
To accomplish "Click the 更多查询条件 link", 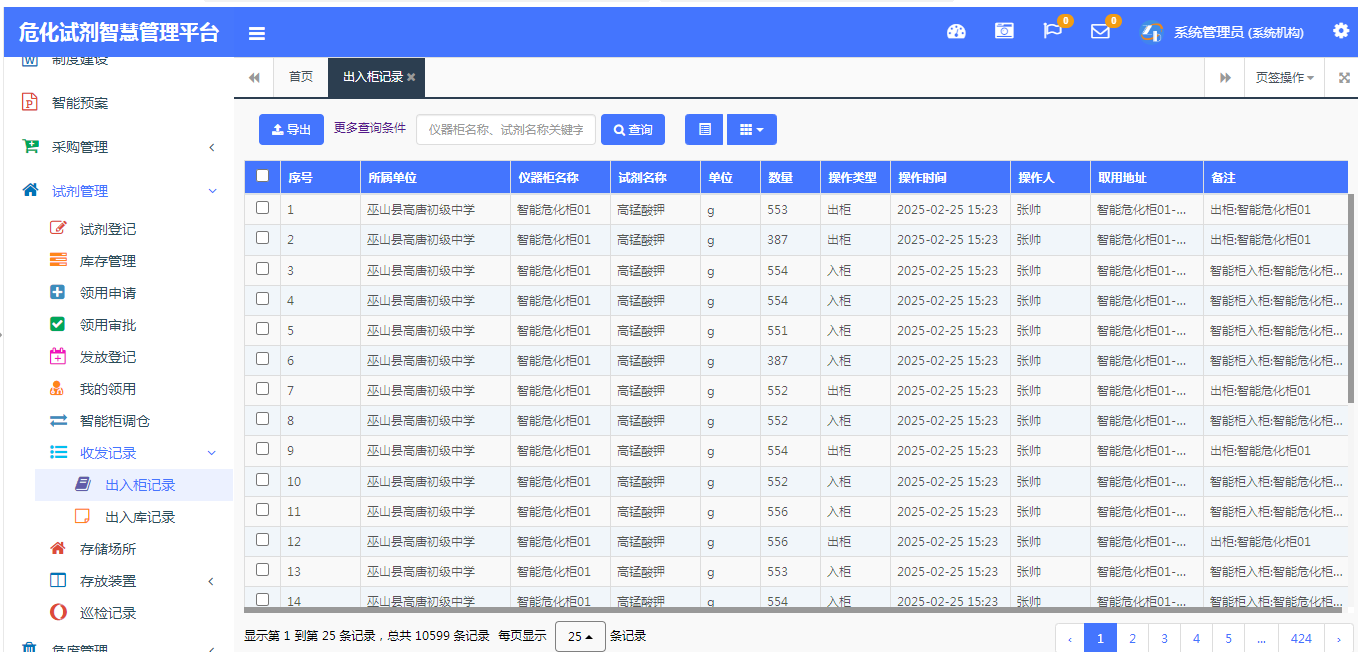I will (x=370, y=128).
